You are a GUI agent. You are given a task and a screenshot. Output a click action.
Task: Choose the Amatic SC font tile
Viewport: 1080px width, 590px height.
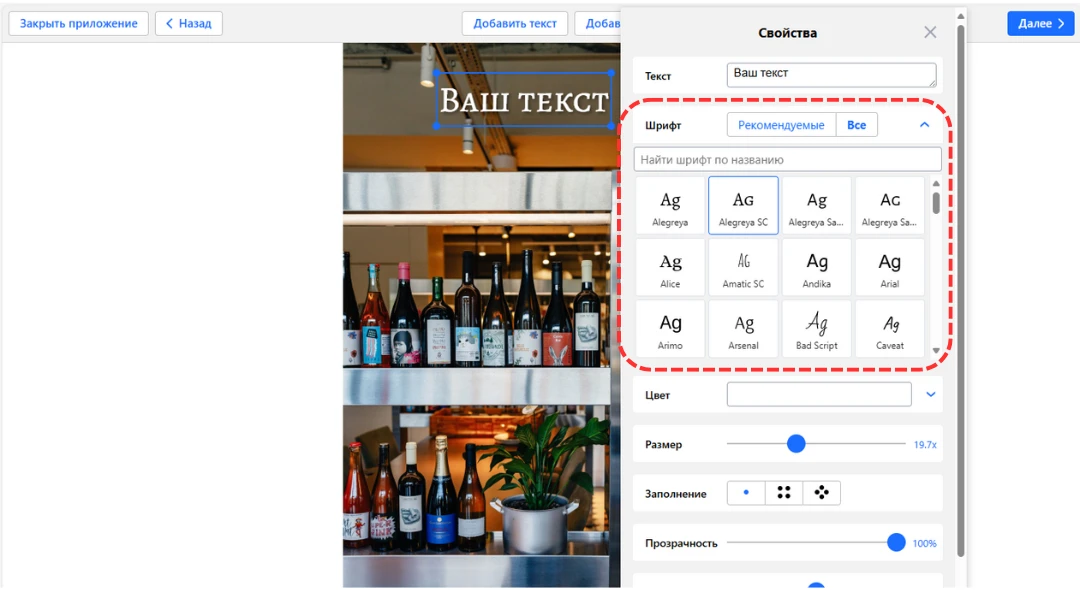(743, 268)
